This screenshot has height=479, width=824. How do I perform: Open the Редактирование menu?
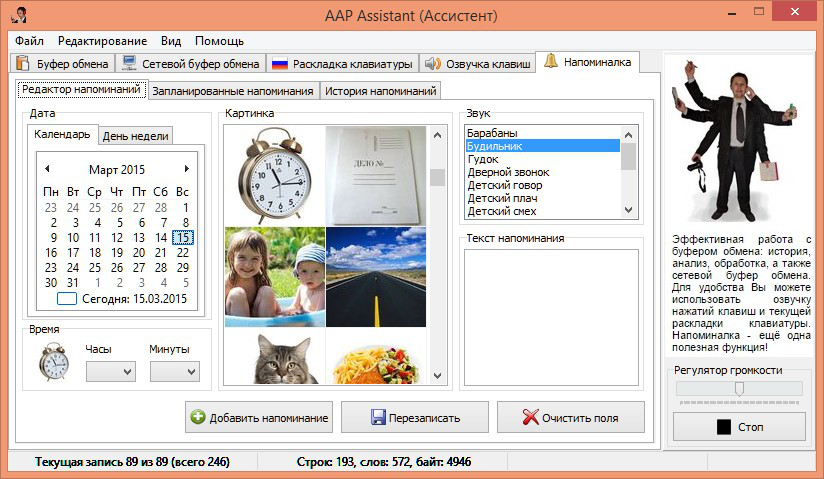pyautogui.click(x=102, y=41)
